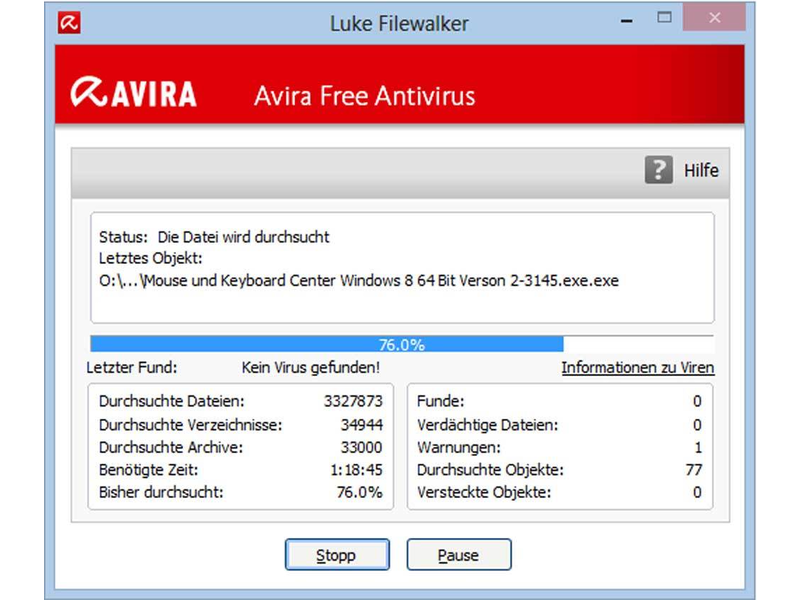The width and height of the screenshot is (800, 600).
Task: Click the Durchsuchte Objekte value 77
Action: click(x=694, y=470)
